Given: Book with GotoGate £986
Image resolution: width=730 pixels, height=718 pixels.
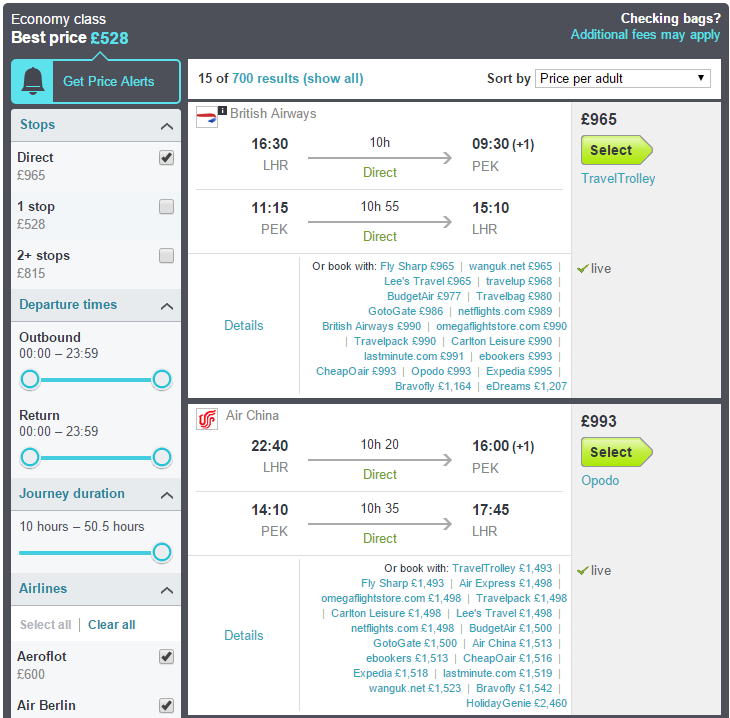Looking at the screenshot, I should (x=406, y=311).
